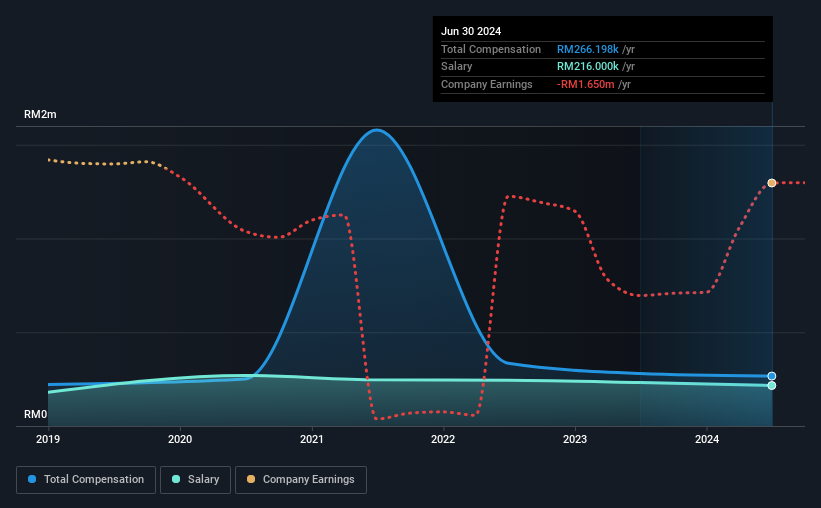Click the teal Salary legend dot

(176, 479)
